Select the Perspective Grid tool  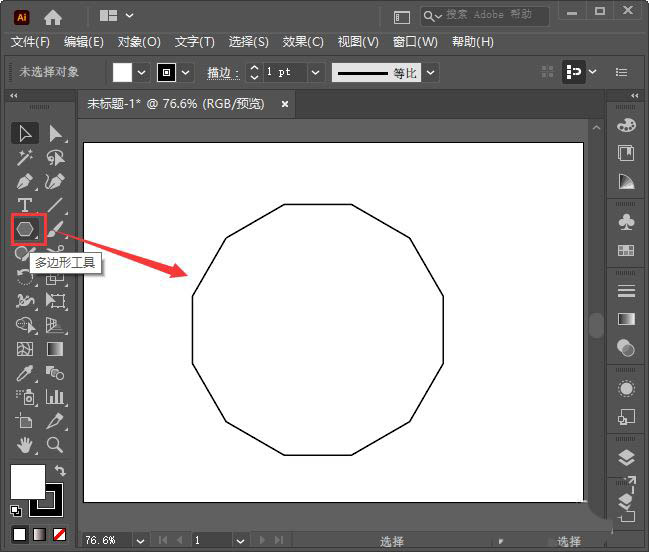pos(55,325)
